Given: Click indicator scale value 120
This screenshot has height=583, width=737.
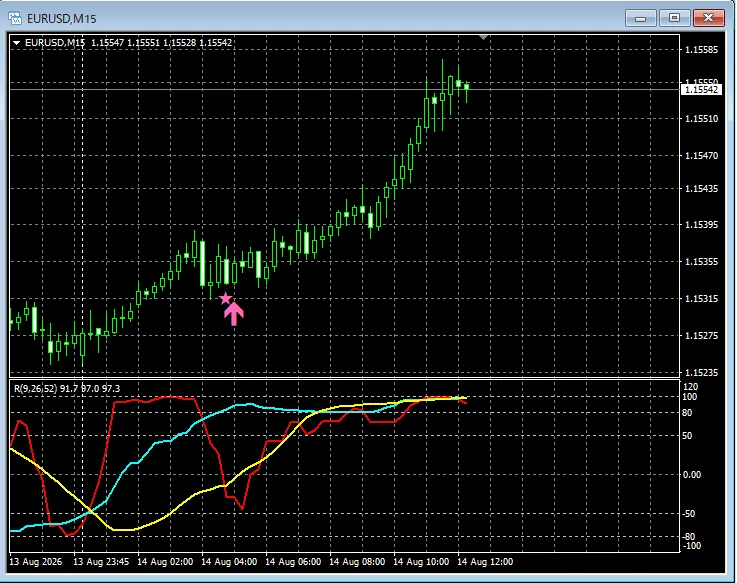Looking at the screenshot, I should click(x=690, y=386).
